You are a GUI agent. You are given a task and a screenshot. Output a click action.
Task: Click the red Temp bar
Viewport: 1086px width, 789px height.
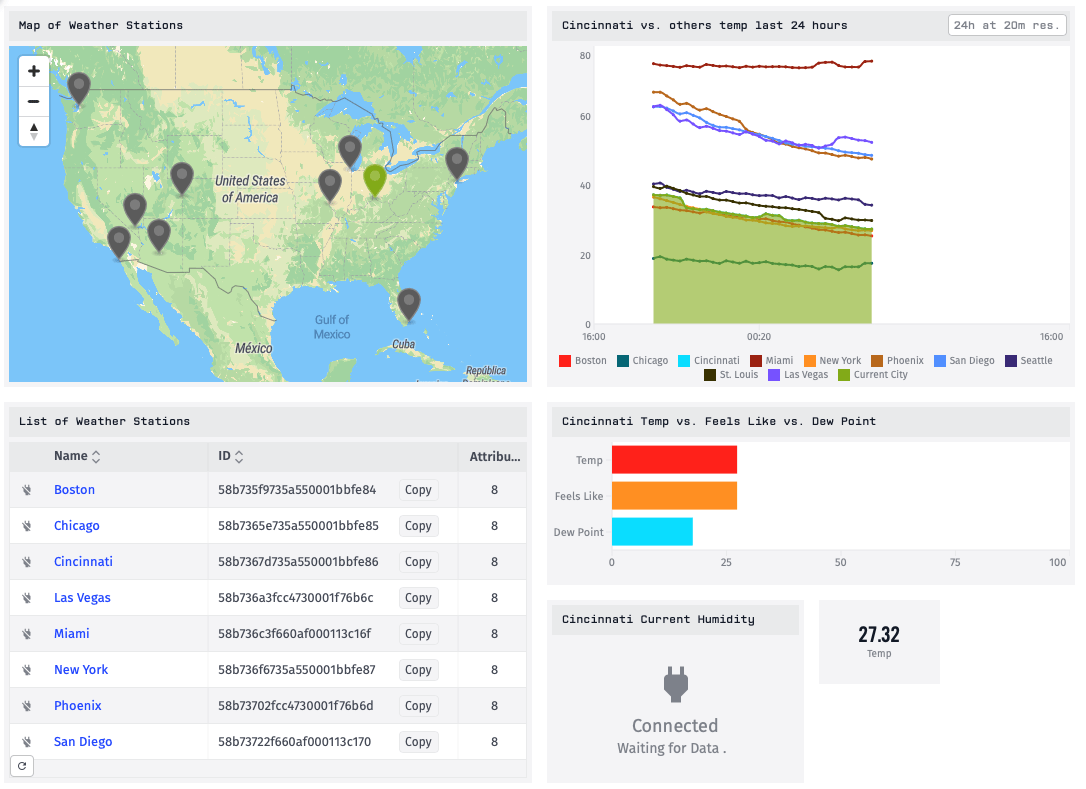(x=674, y=460)
